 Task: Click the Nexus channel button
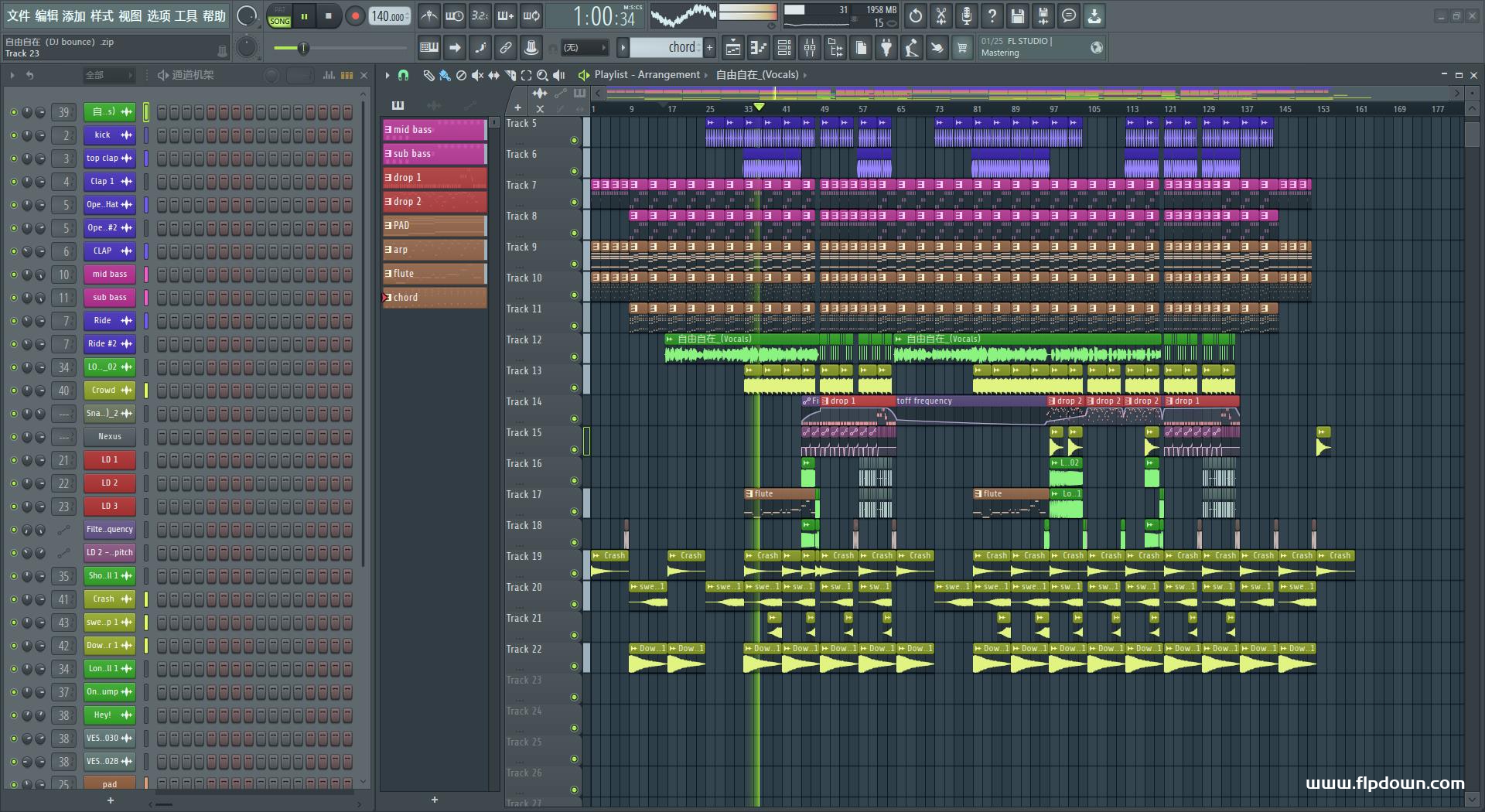109,437
